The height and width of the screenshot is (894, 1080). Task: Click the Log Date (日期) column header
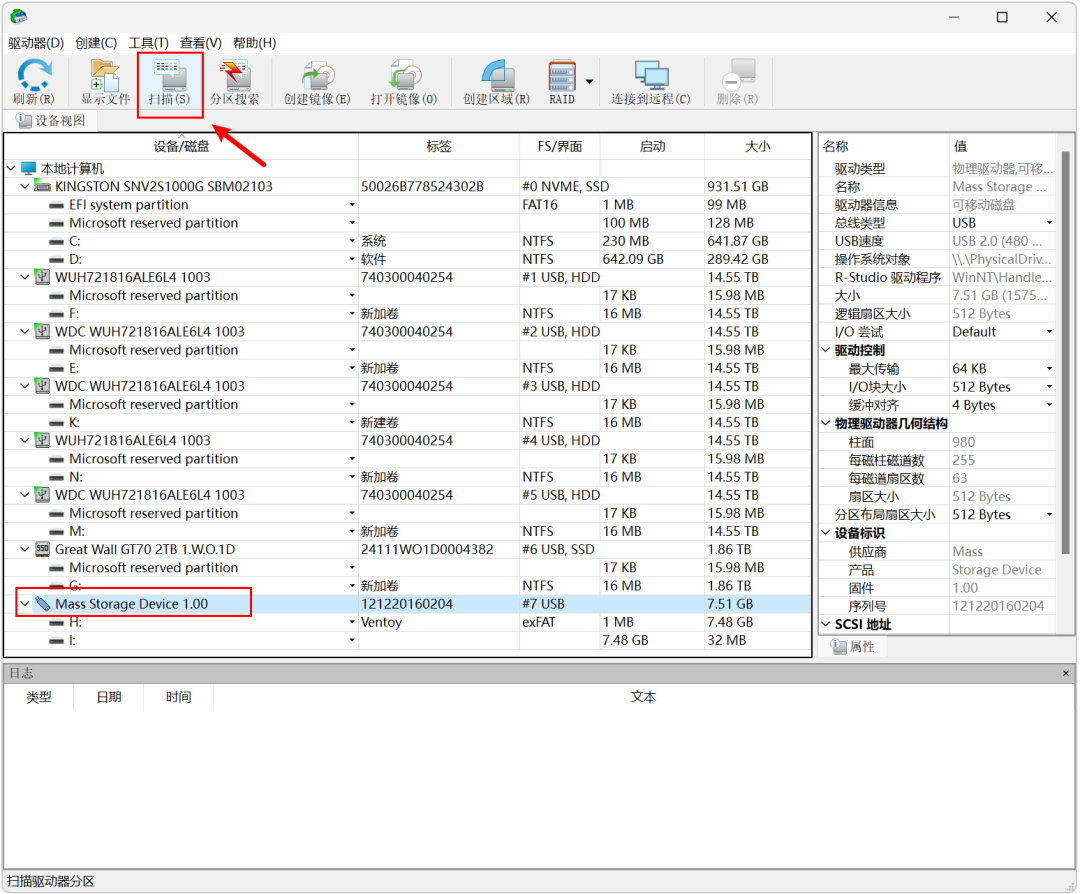coord(109,697)
